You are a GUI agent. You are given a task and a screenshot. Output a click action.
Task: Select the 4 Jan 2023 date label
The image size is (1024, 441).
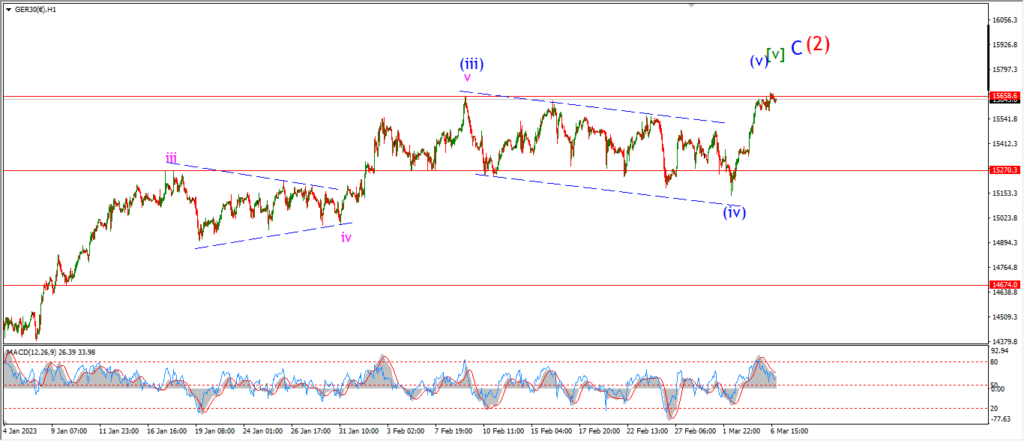20,431
